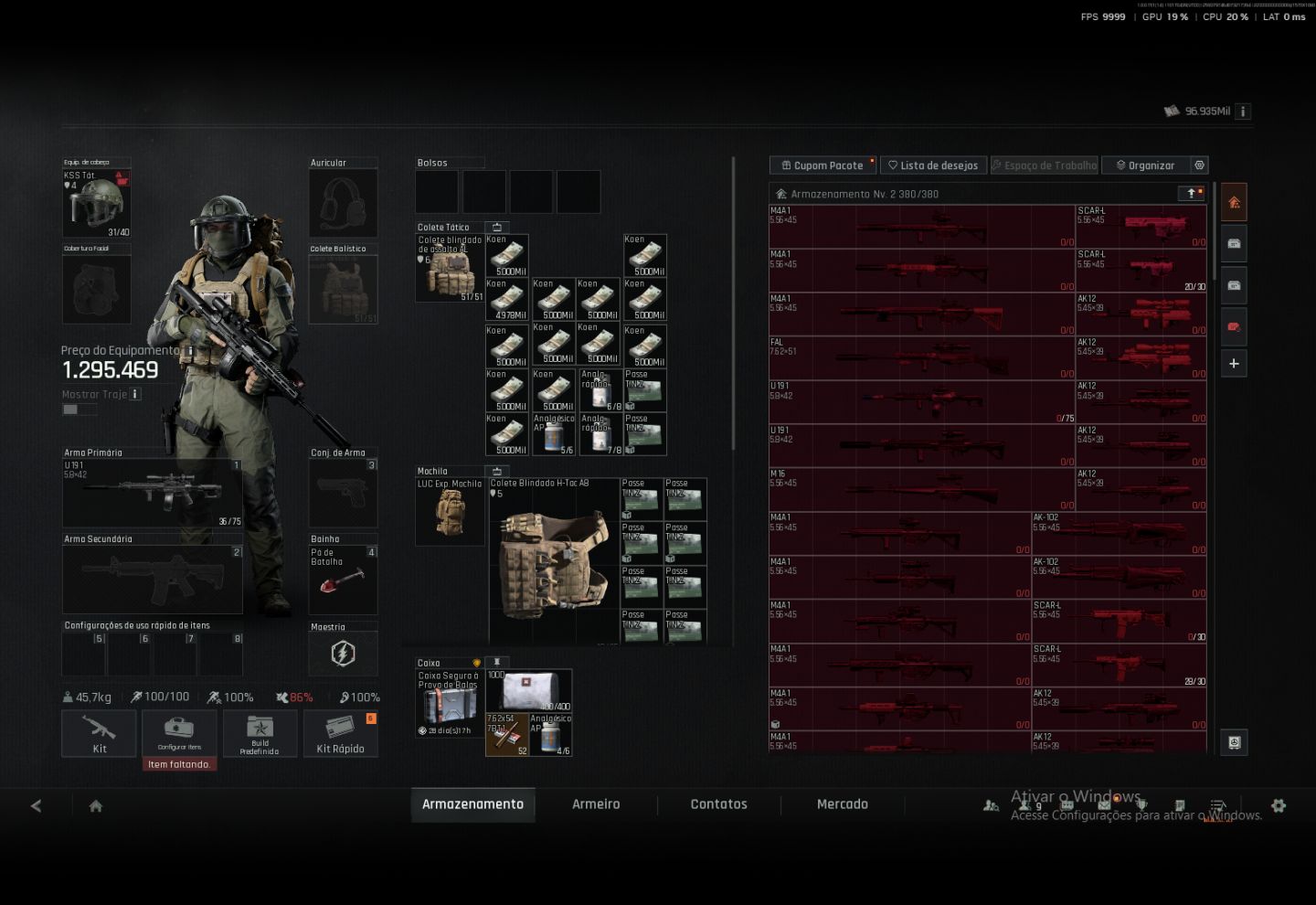Viewport: 1316px width, 905px height.
Task: Add a new storage container with plus icon
Action: click(1234, 364)
